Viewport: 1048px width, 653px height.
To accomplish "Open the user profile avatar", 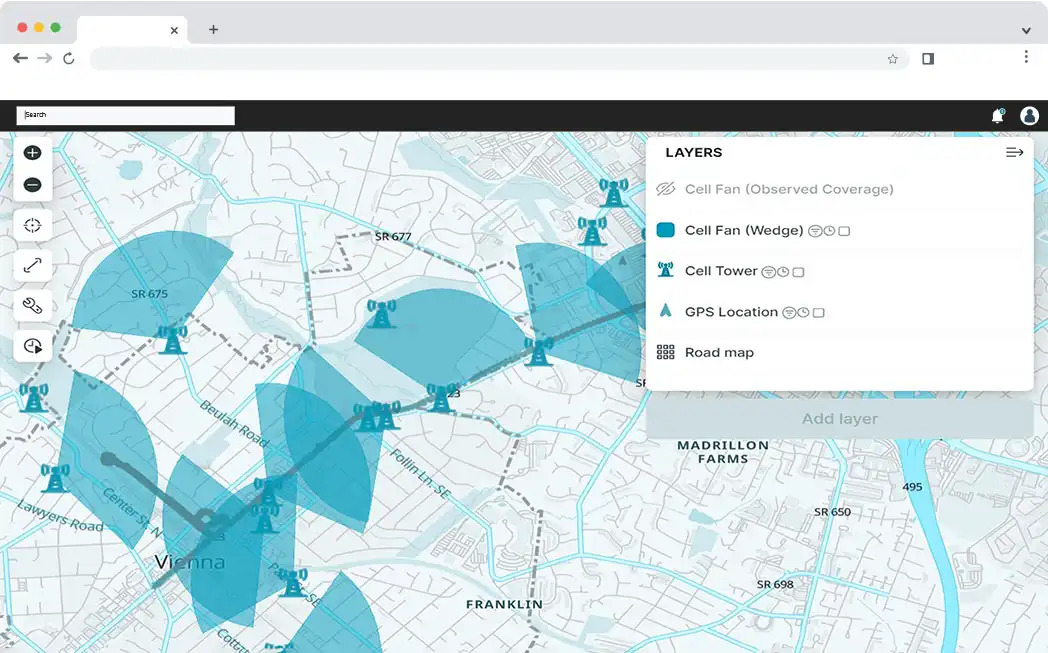I will (x=1029, y=116).
